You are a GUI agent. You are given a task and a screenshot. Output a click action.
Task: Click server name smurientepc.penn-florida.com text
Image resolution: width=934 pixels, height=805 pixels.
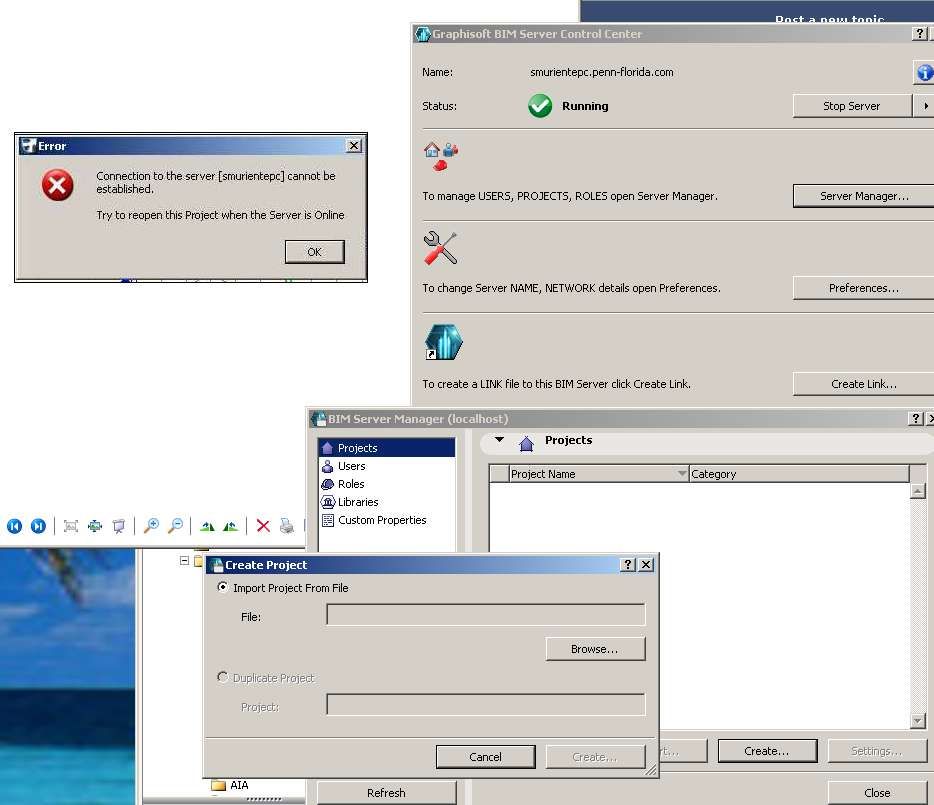click(x=602, y=72)
